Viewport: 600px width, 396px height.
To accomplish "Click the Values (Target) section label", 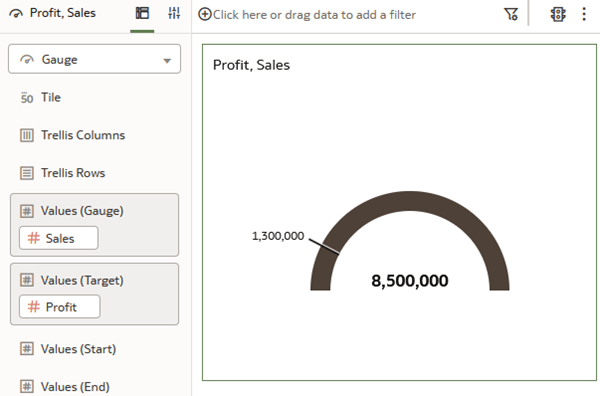I will pos(82,280).
